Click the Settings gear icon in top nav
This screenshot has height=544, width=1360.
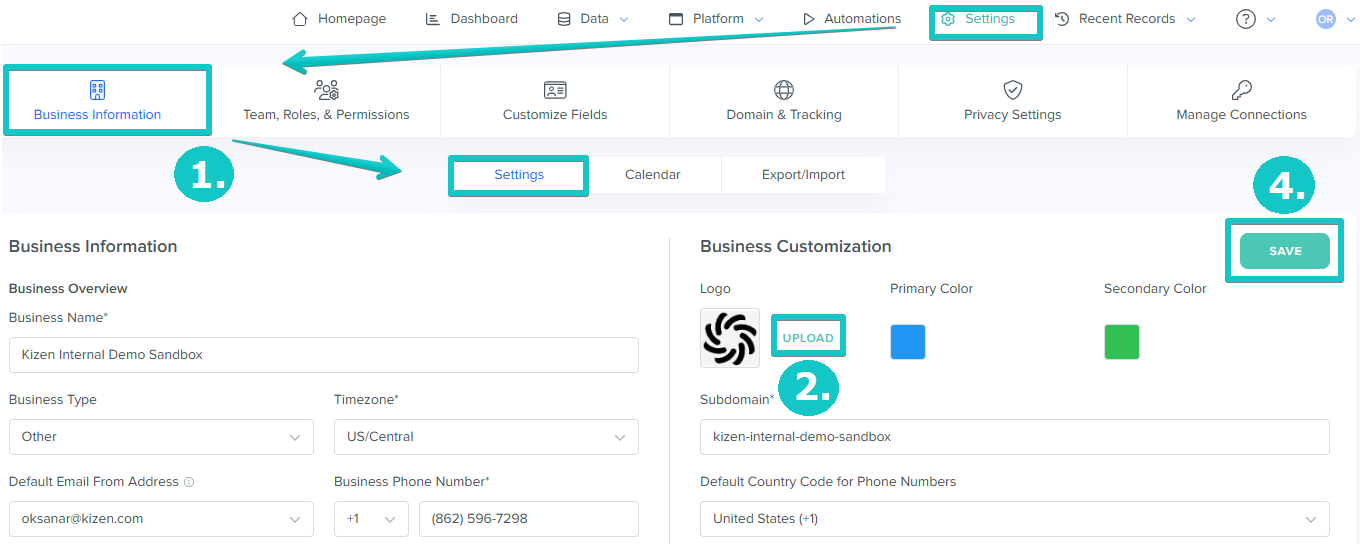(x=948, y=19)
